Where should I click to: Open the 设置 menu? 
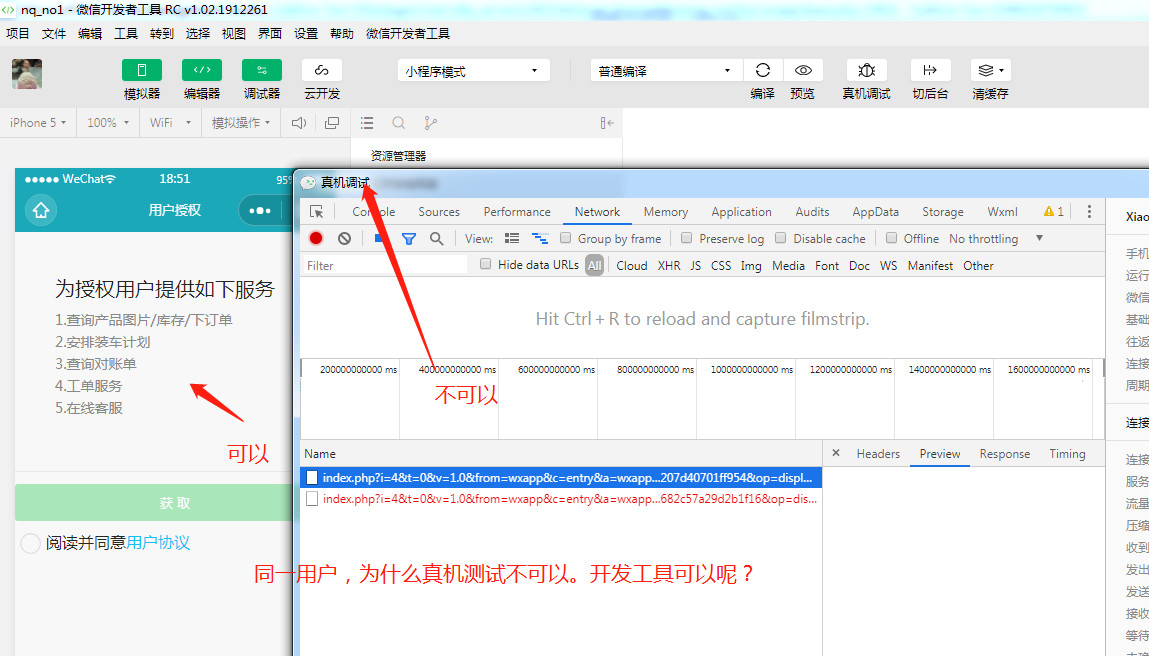[306, 34]
